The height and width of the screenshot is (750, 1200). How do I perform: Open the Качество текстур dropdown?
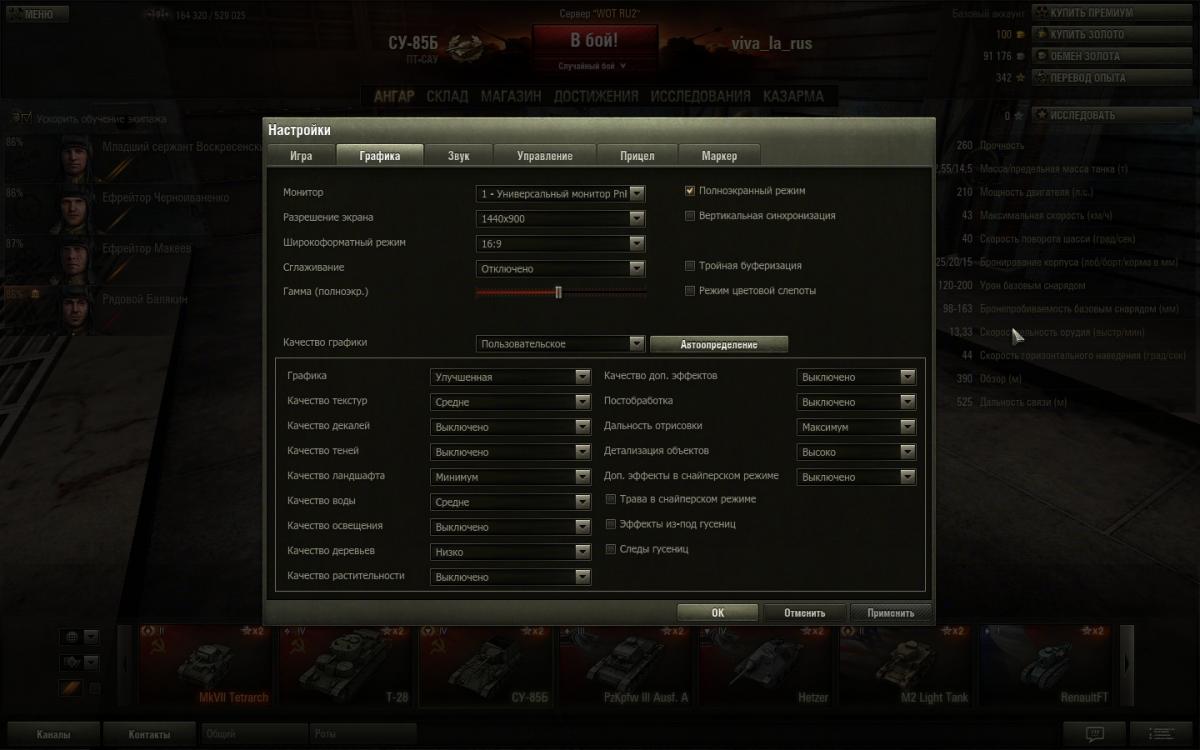pyautogui.click(x=511, y=402)
